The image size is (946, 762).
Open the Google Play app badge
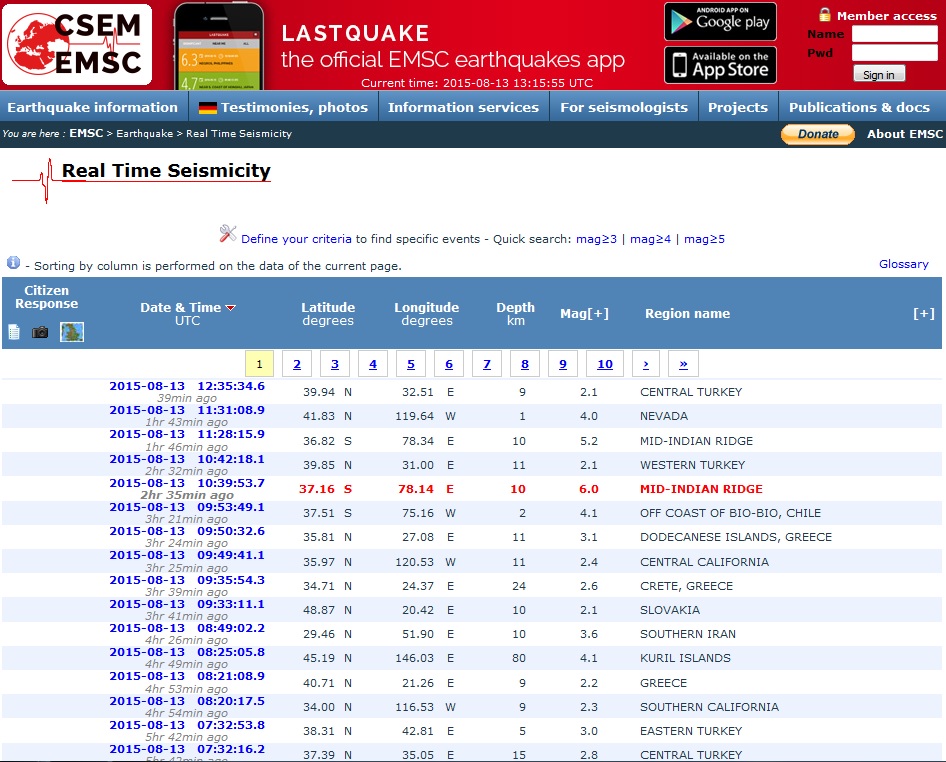click(x=720, y=22)
